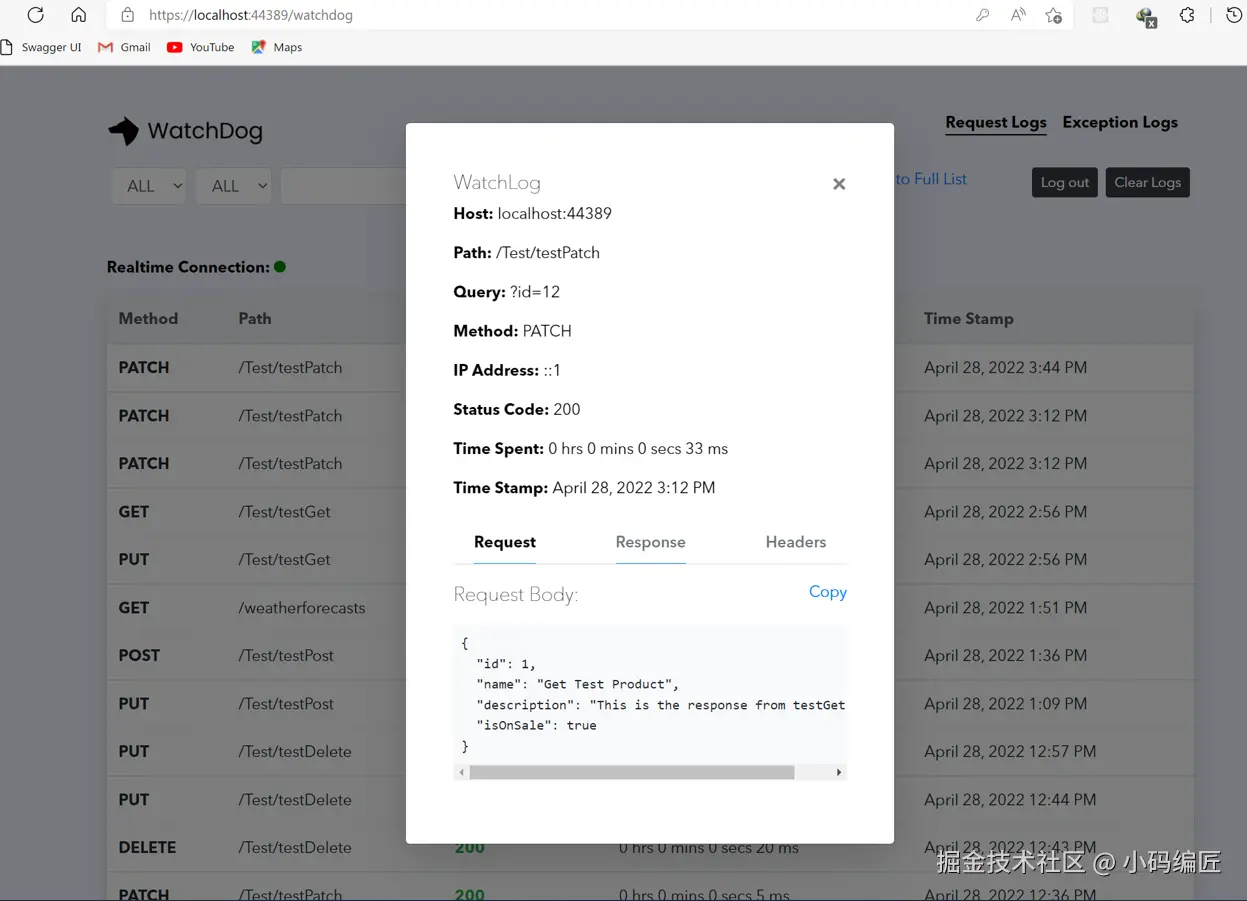This screenshot has height=901, width=1247.
Task: Click the search input field beside filters
Action: (343, 186)
